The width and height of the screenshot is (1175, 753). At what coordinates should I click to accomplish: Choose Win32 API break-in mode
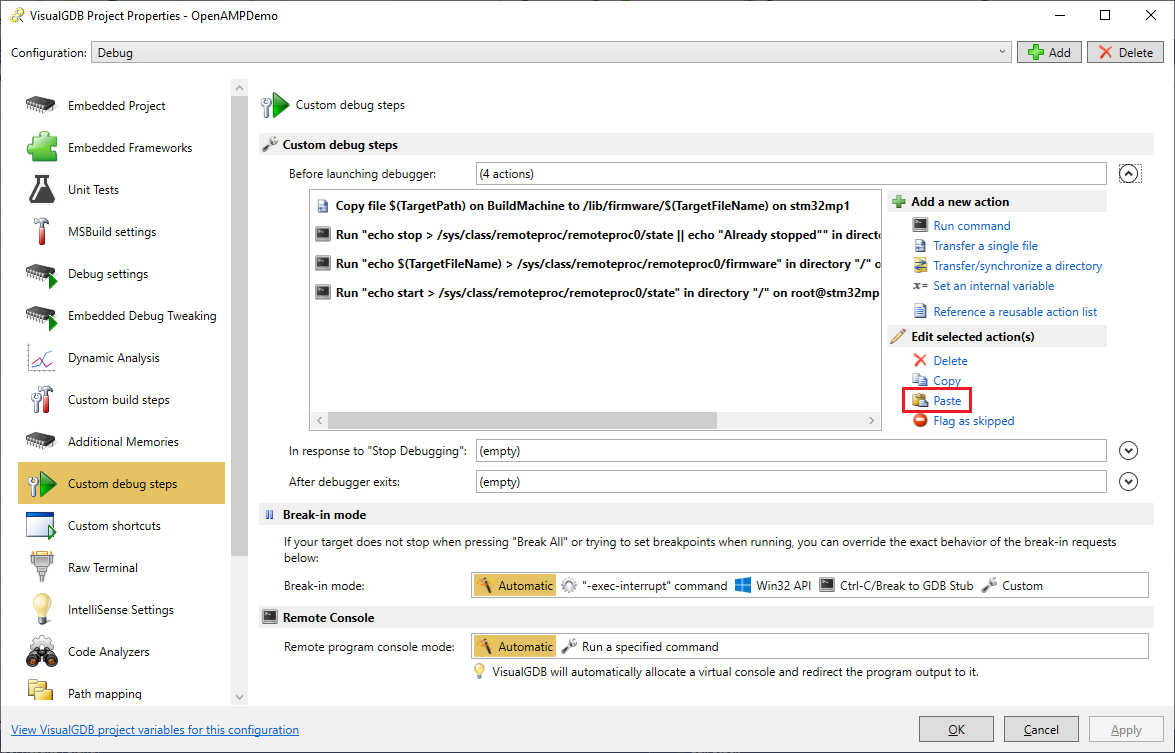coord(773,586)
